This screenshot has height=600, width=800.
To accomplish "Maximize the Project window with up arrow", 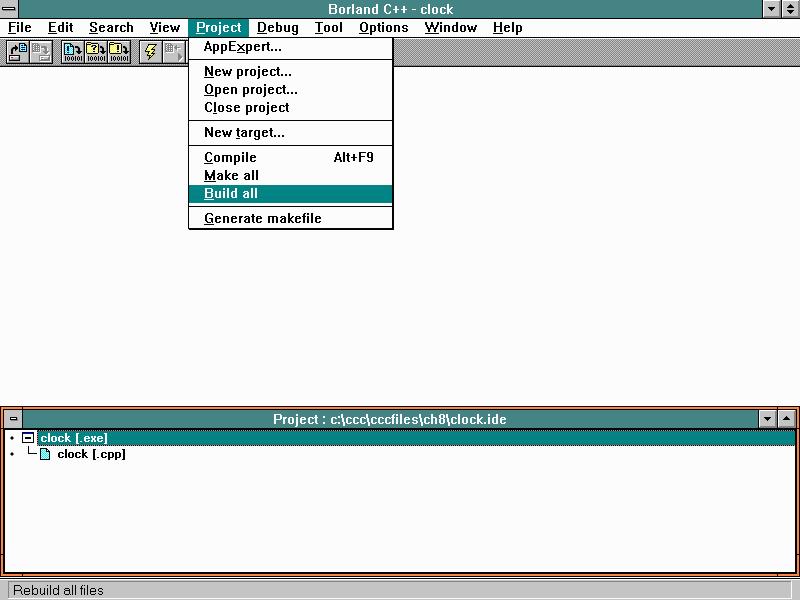I will [x=786, y=419].
